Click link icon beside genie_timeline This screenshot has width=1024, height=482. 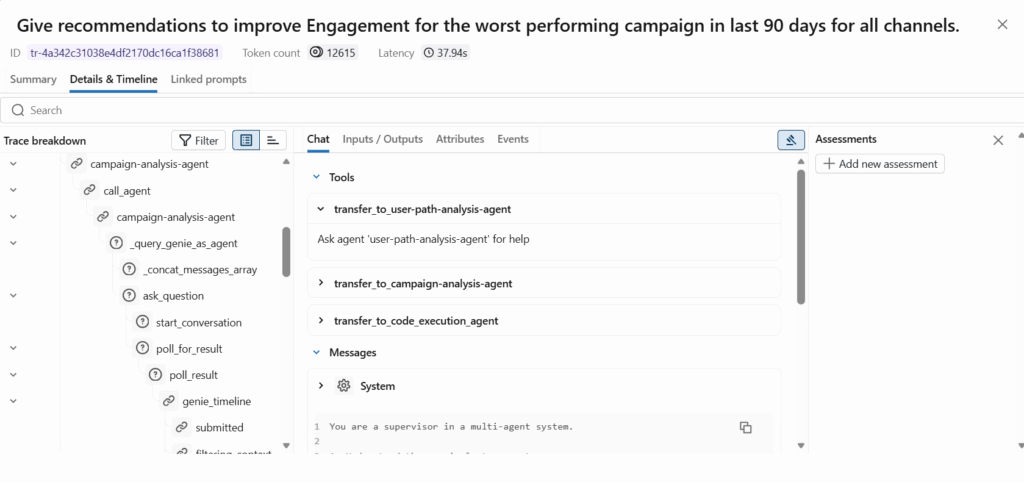(168, 401)
